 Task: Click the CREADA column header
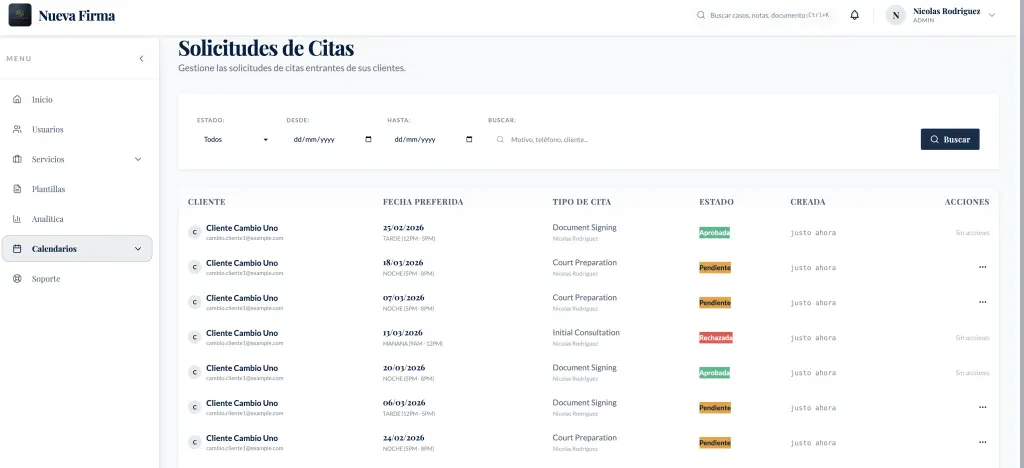click(x=808, y=202)
